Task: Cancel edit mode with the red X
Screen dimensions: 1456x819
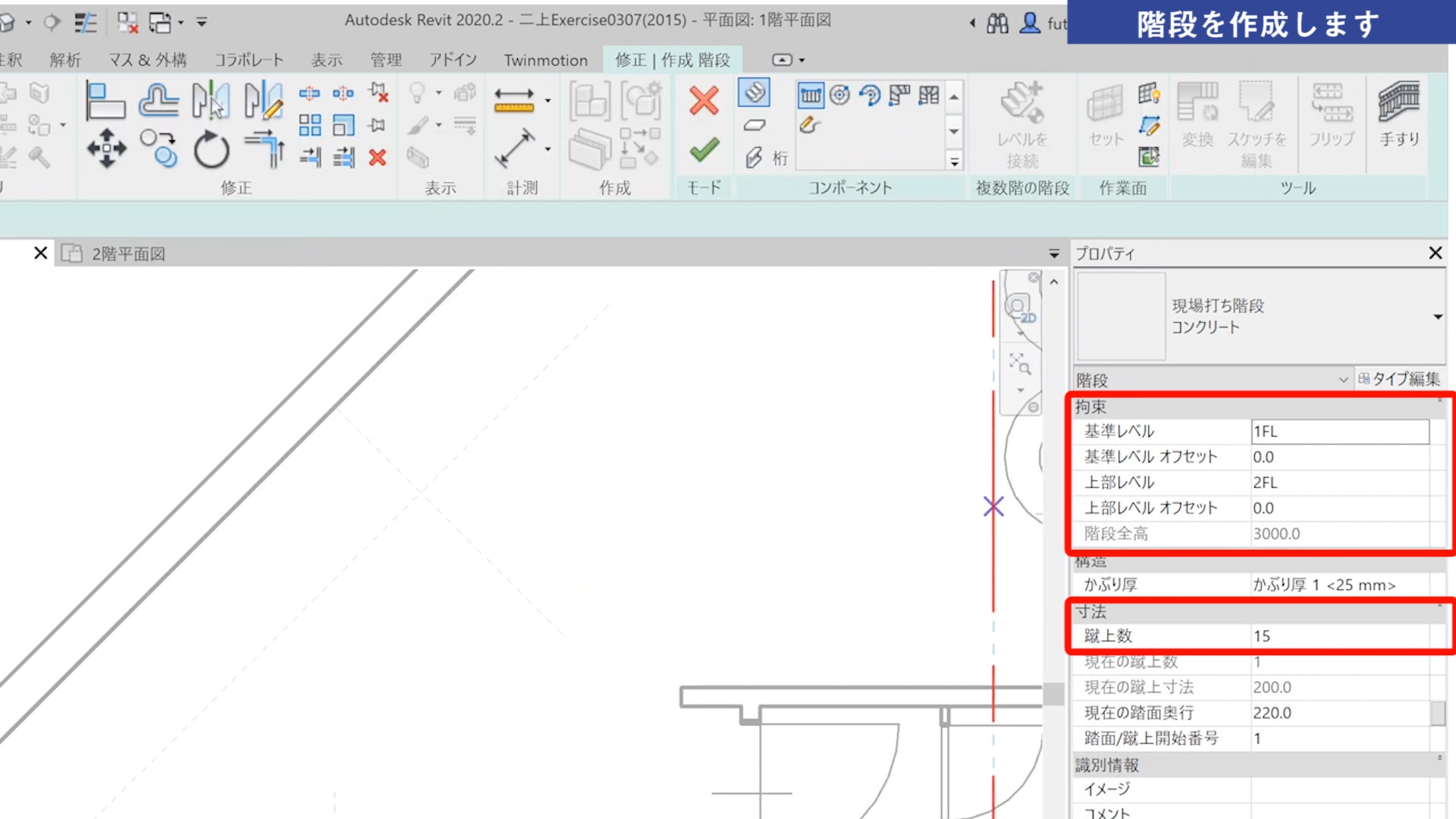Action: pyautogui.click(x=704, y=101)
